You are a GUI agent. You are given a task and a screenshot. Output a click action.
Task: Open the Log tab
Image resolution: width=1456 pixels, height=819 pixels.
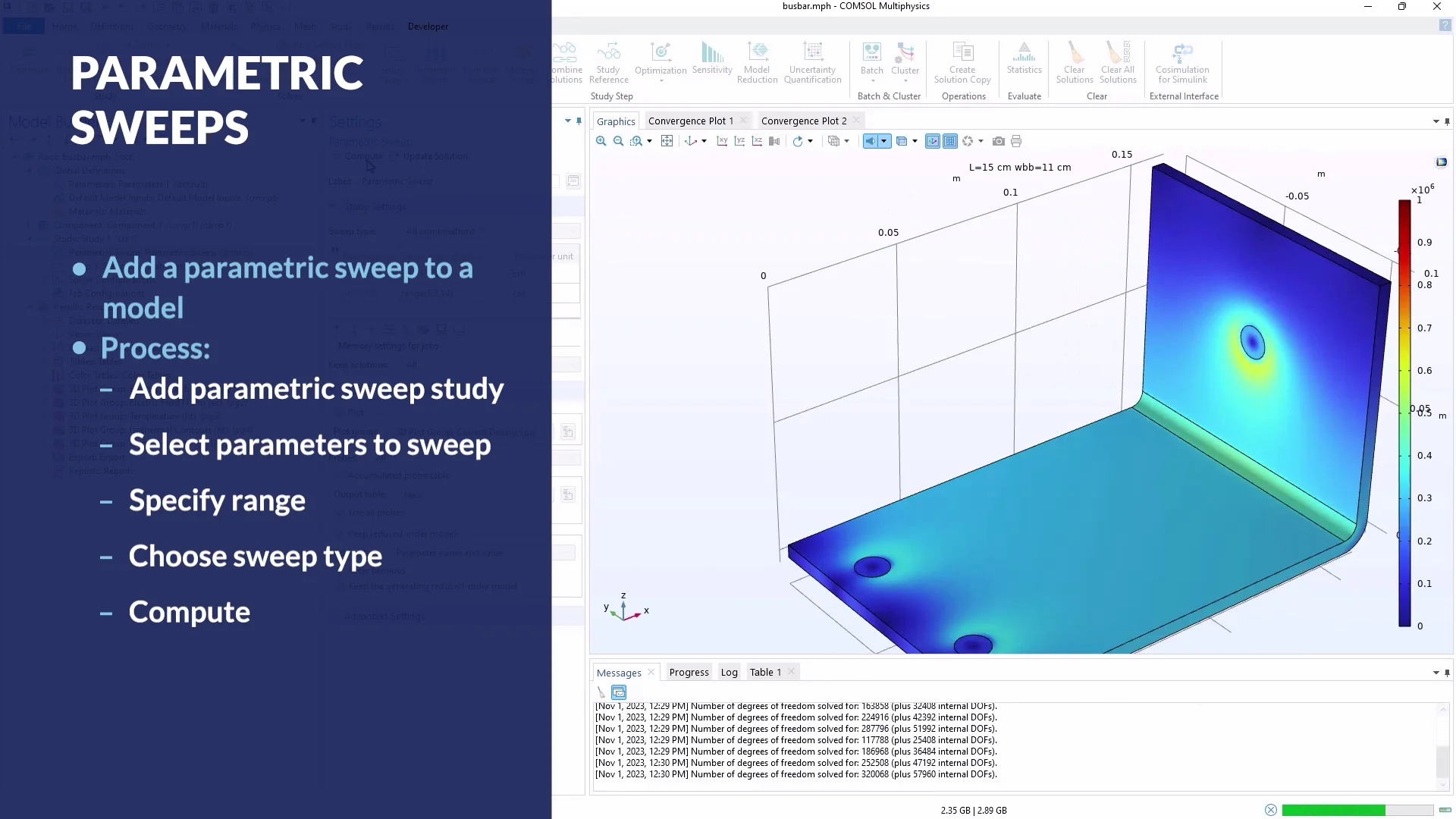[729, 672]
